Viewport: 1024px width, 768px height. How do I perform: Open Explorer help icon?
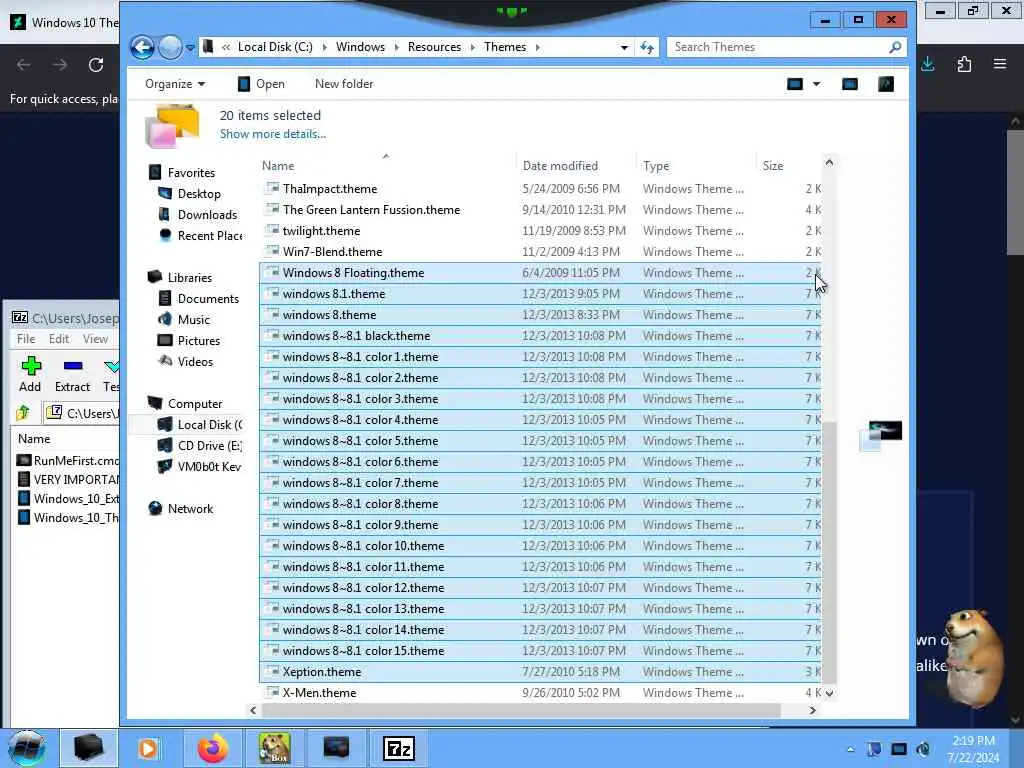click(886, 84)
